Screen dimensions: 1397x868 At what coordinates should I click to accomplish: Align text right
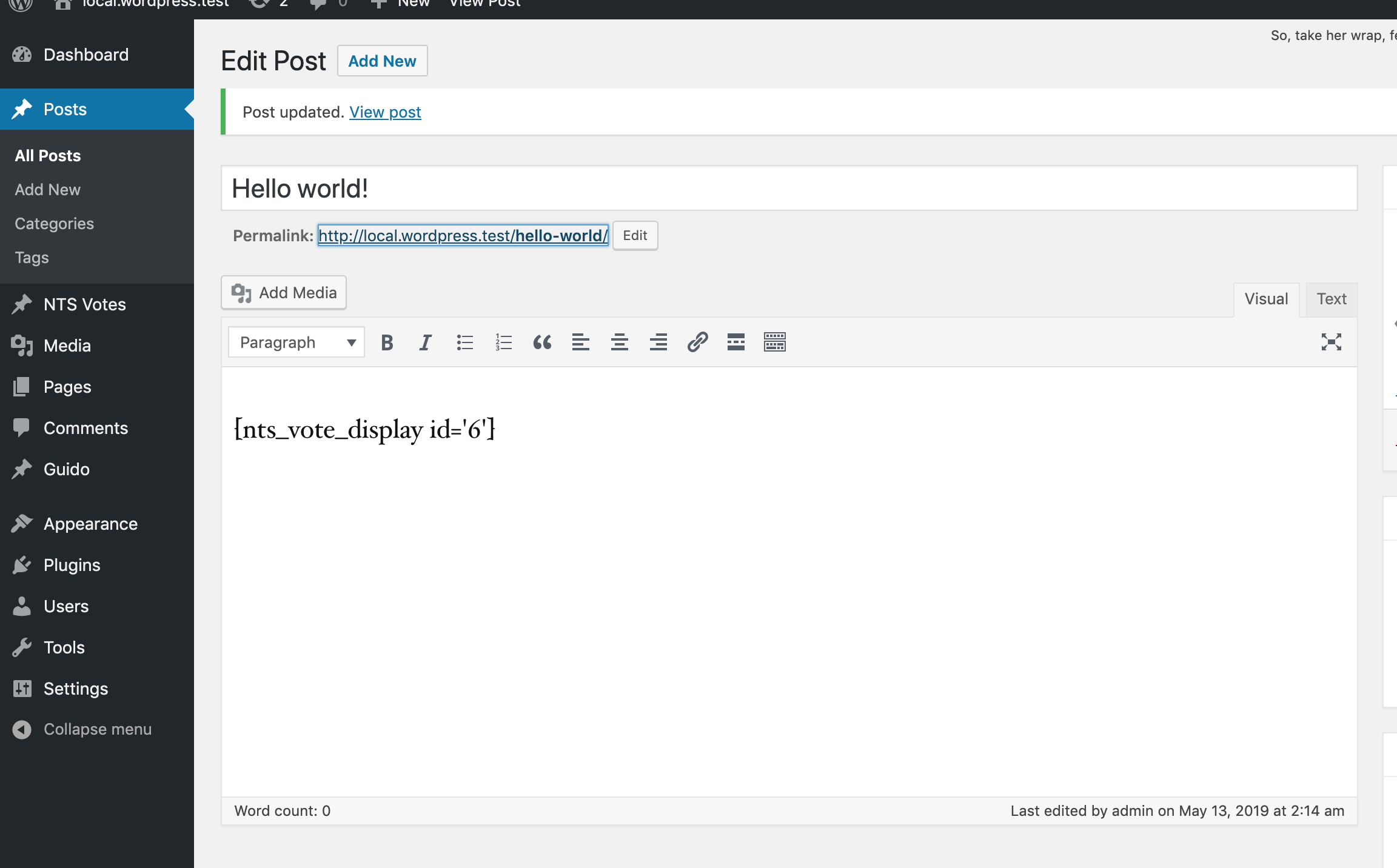click(x=658, y=342)
